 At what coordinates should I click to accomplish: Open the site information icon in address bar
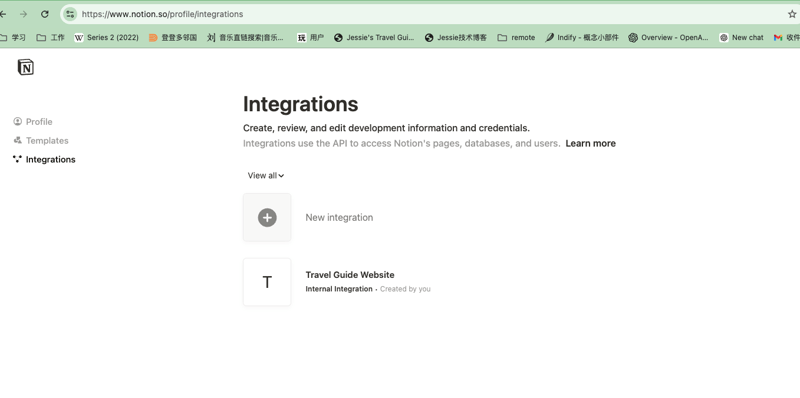pyautogui.click(x=70, y=14)
